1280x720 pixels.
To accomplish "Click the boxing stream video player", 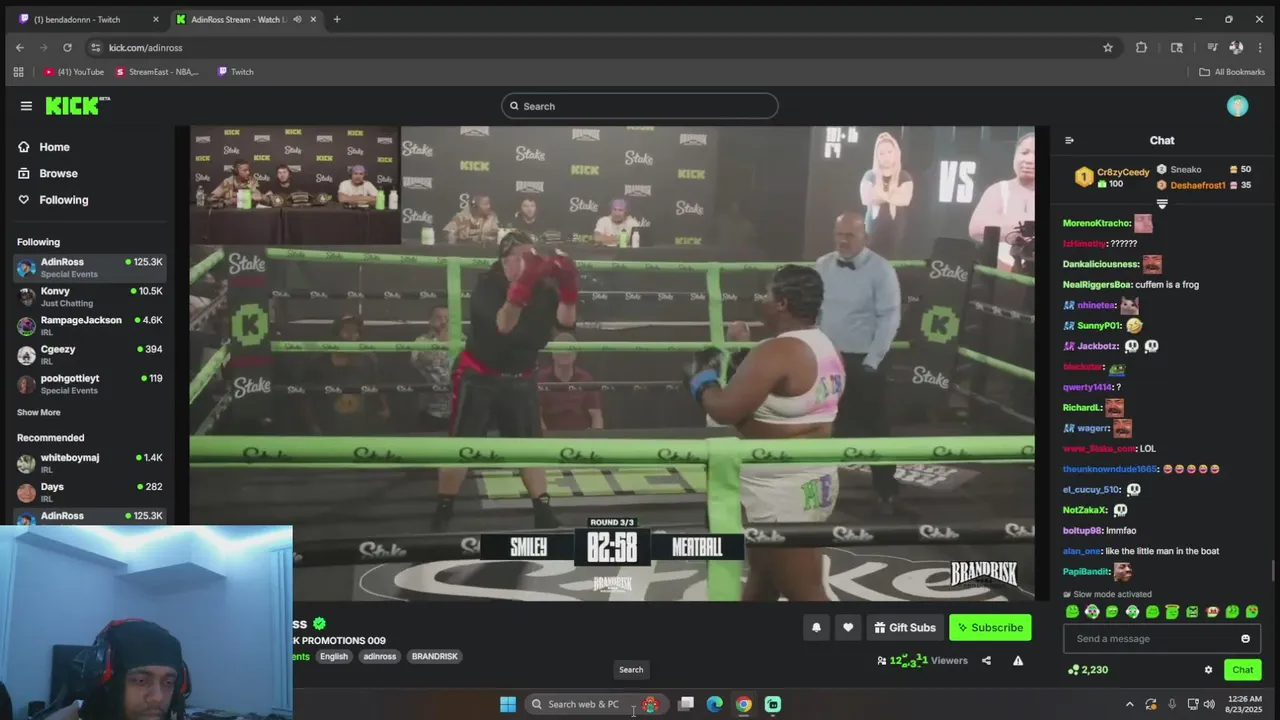I will pyautogui.click(x=612, y=363).
